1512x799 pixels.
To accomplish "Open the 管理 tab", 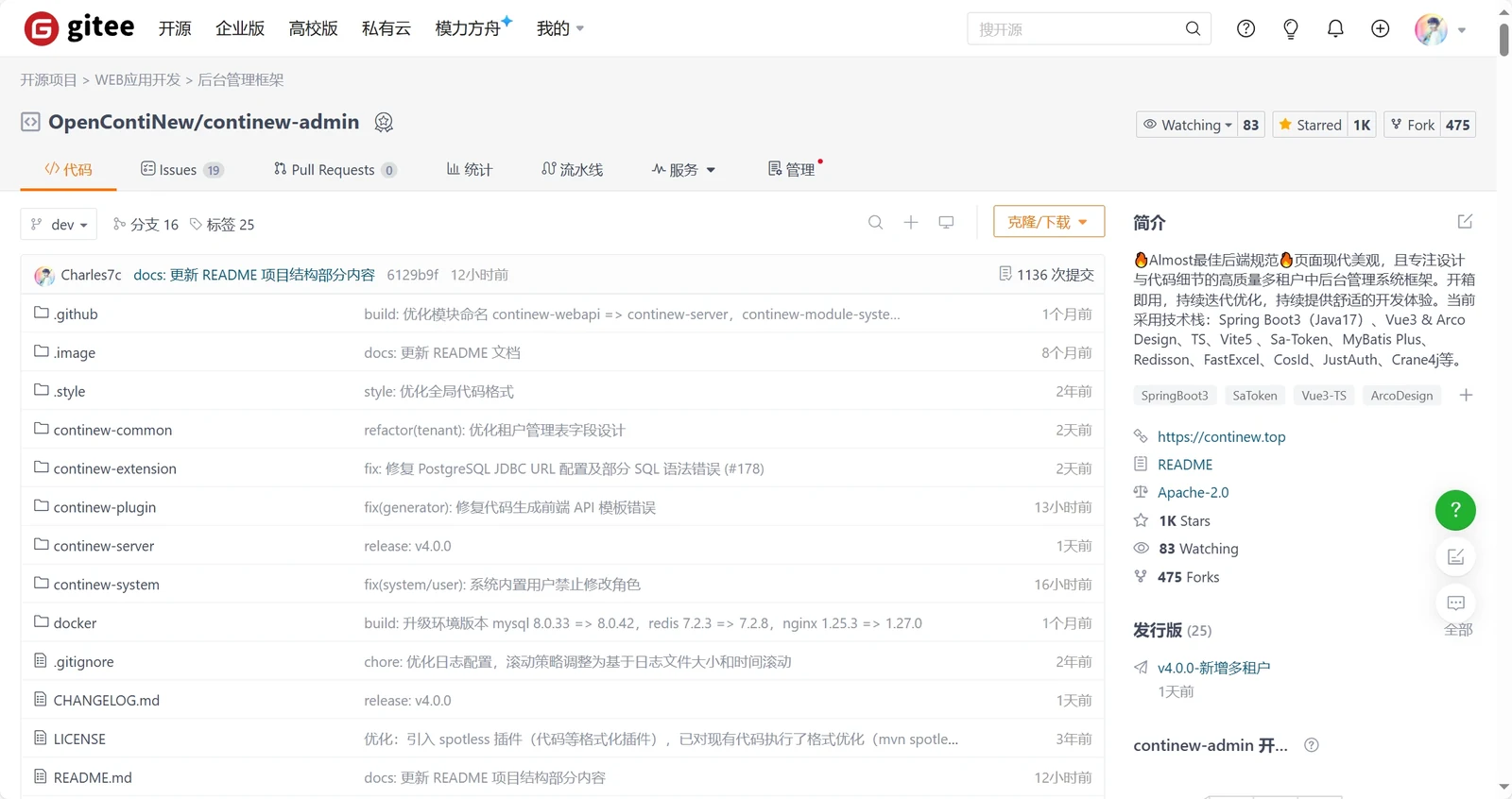I will click(792, 170).
